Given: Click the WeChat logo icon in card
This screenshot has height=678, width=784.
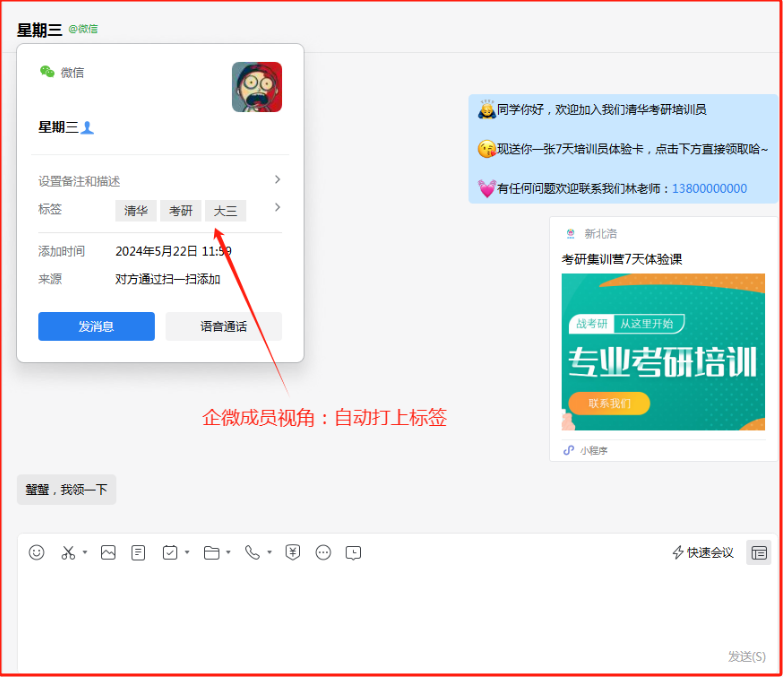Looking at the screenshot, I should click(47, 72).
